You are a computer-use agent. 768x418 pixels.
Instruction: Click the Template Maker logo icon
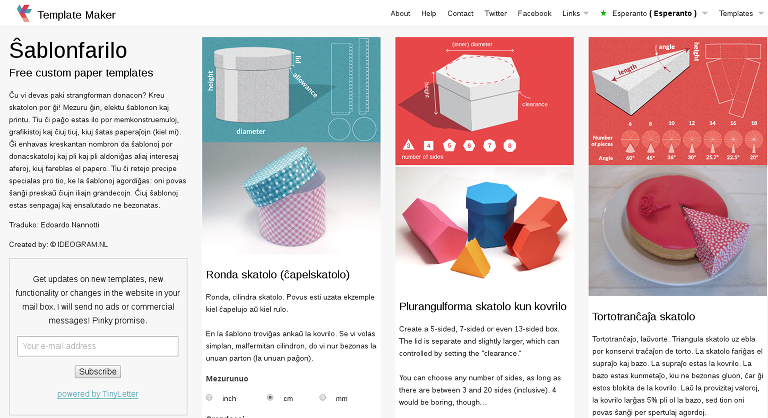[24, 13]
